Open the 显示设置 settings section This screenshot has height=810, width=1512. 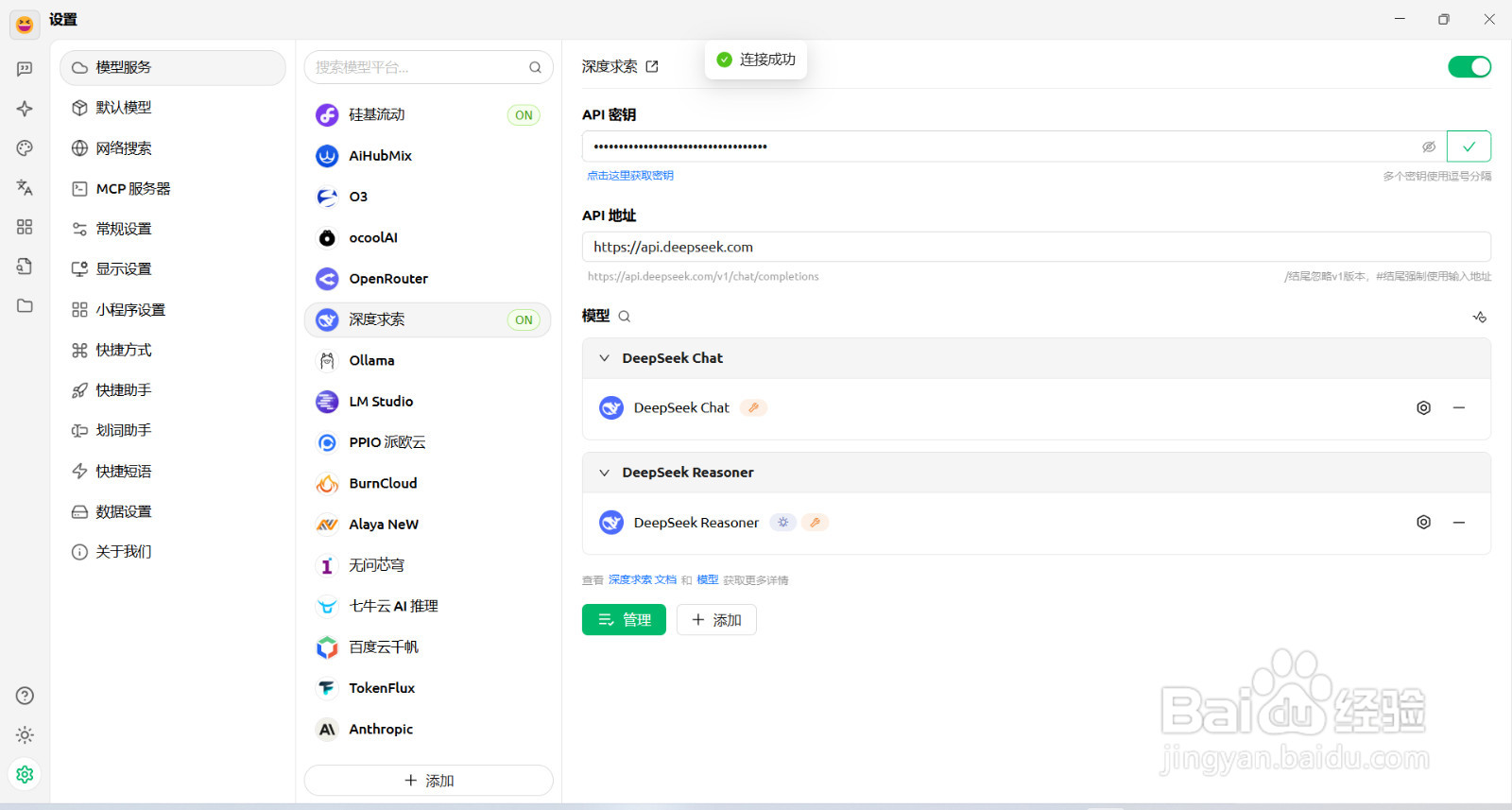pyautogui.click(x=173, y=269)
